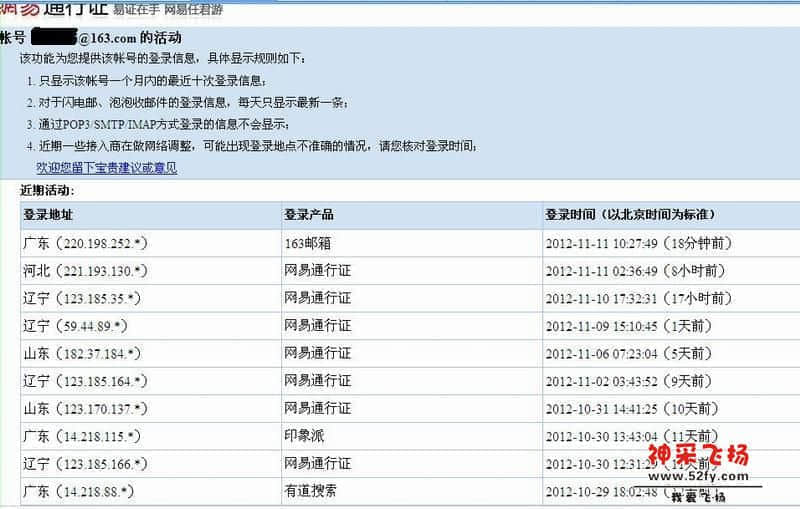Click rule 1 about last ten logins
This screenshot has height=509, width=800.
tap(147, 81)
